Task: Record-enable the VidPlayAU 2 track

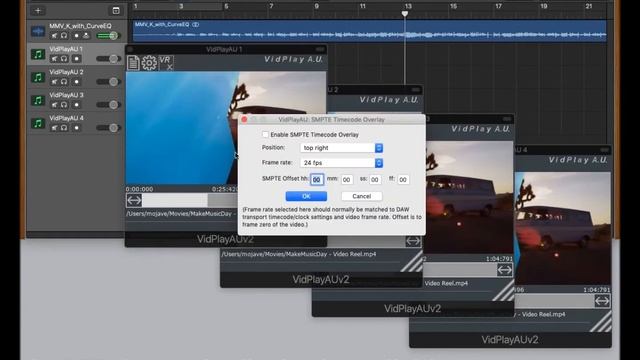Action: (76, 82)
